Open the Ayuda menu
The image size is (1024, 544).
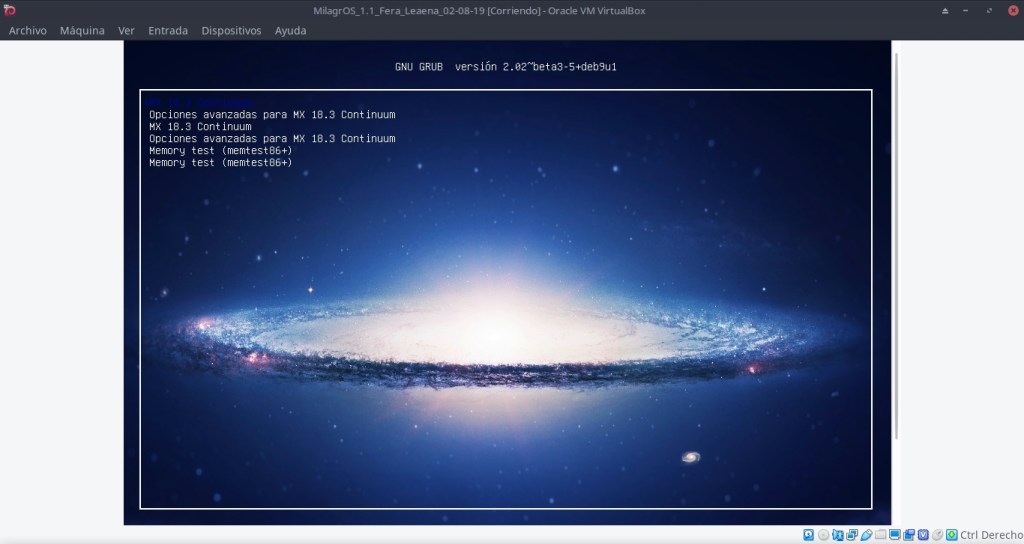(291, 31)
